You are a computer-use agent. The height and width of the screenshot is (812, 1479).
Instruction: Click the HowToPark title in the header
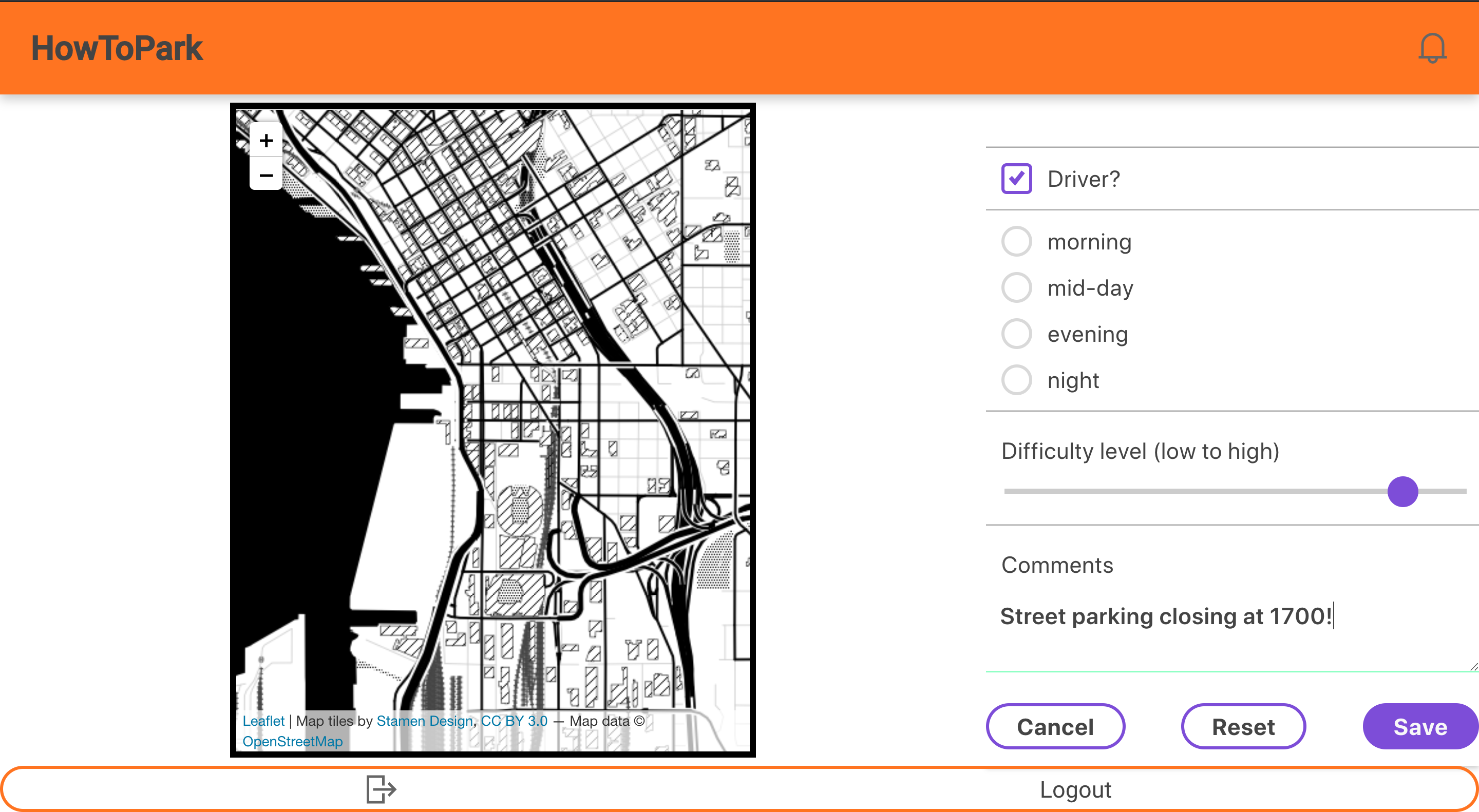[x=117, y=47]
